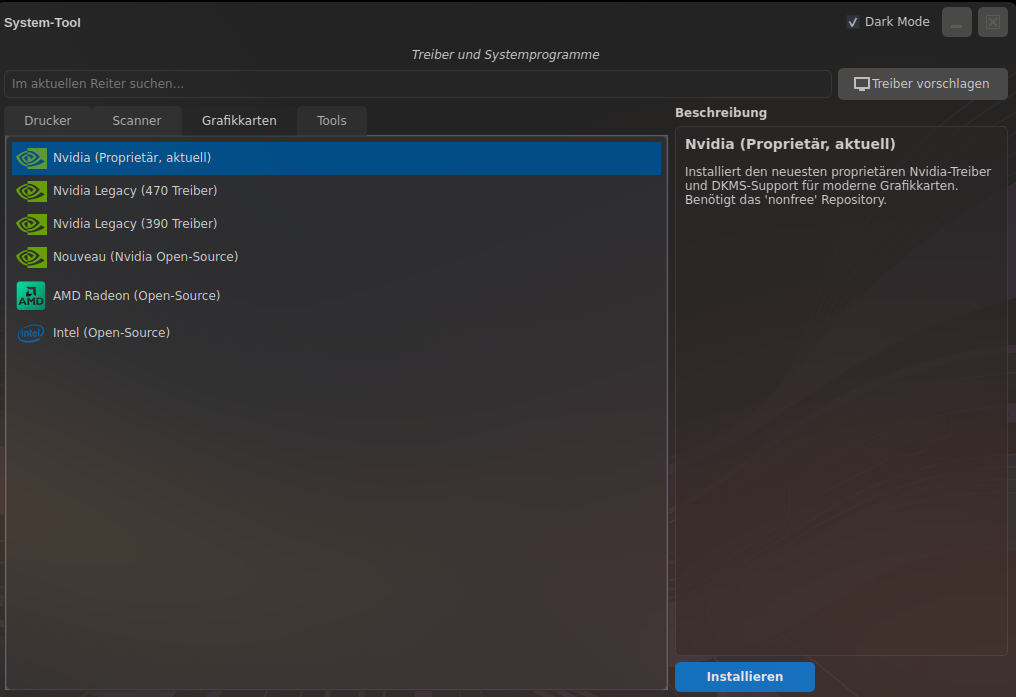Click the Nvidia icon for Legacy 470 driver
1016x697 pixels.
(32, 191)
